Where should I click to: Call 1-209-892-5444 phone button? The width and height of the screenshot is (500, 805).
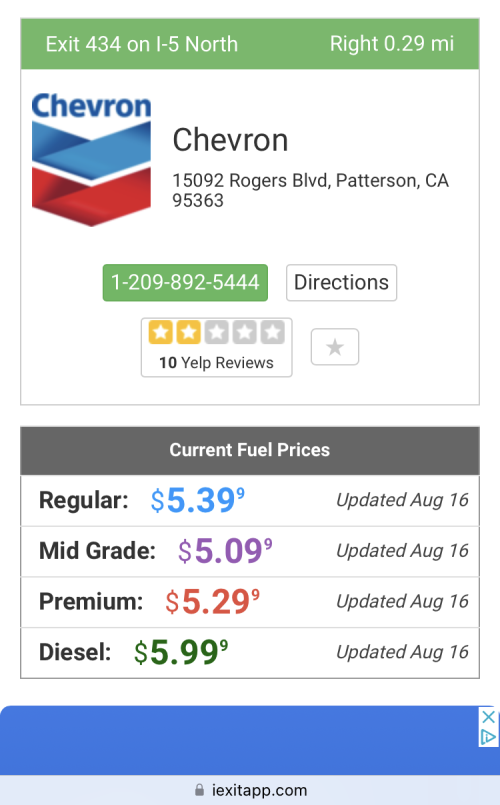185,282
